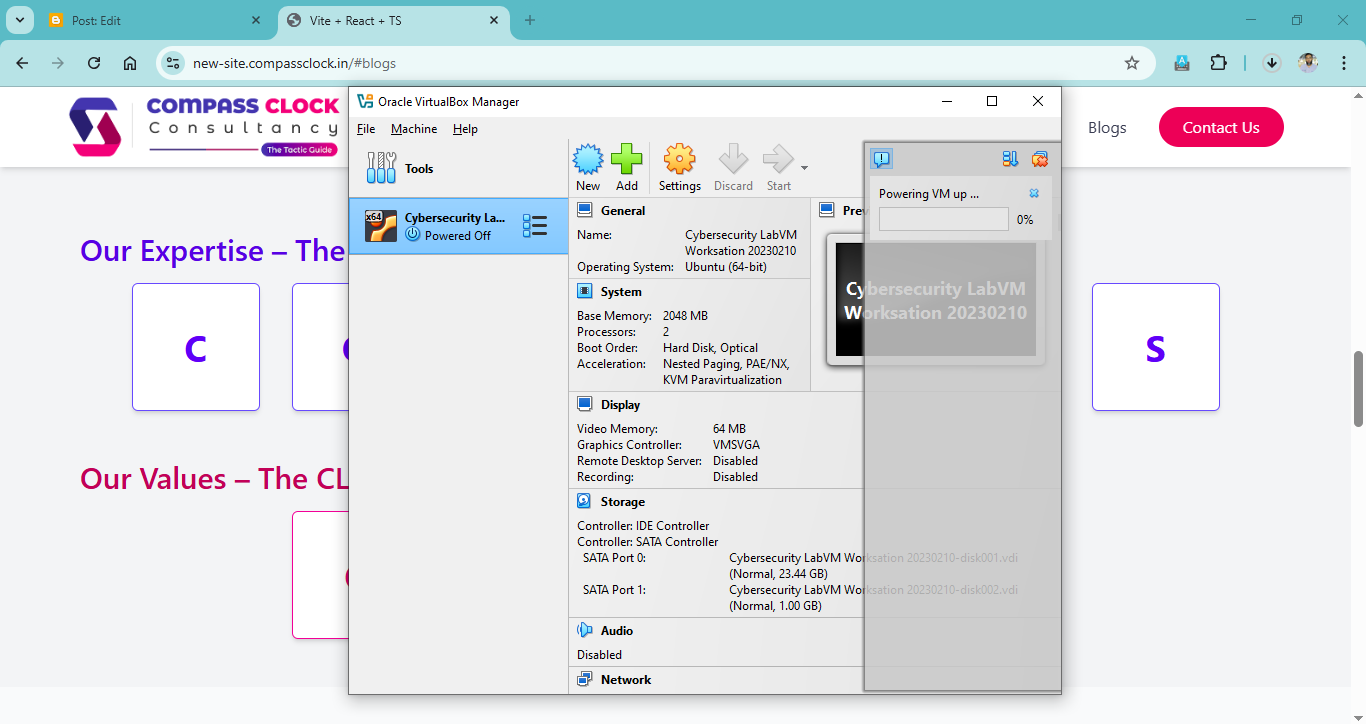Viewport: 1366px width, 724px height.
Task: Switch to the 'Post: Edit' browser tab
Action: tap(155, 20)
